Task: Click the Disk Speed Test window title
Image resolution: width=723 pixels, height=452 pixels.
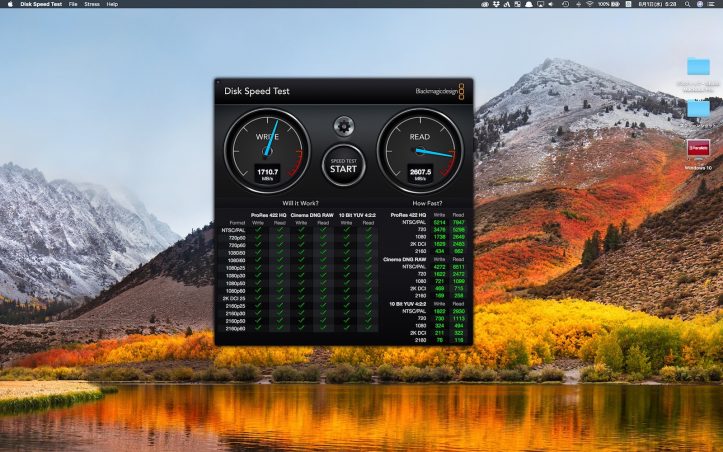Action: [x=257, y=91]
